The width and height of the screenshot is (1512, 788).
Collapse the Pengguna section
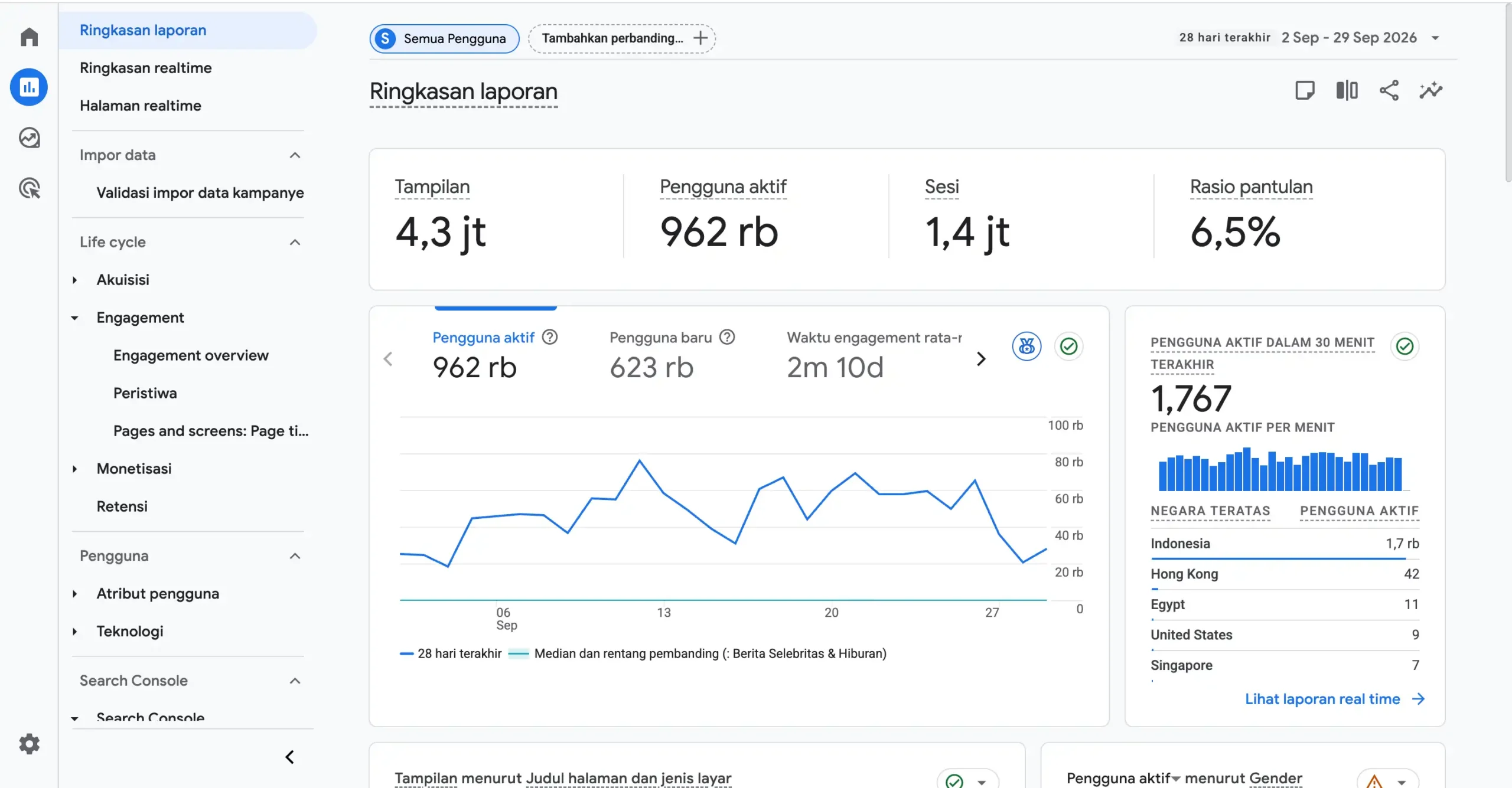point(295,555)
